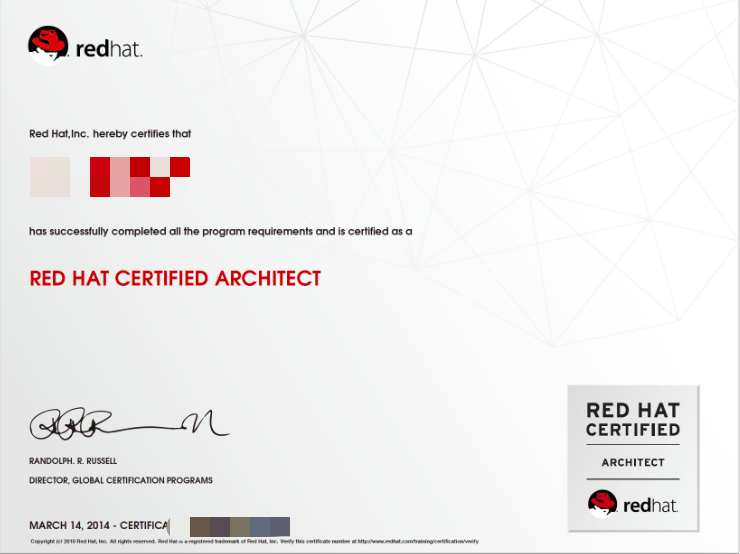This screenshot has width=740, height=554.
Task: Click the word 'ARCHITECT' in the badge
Action: click(633, 462)
